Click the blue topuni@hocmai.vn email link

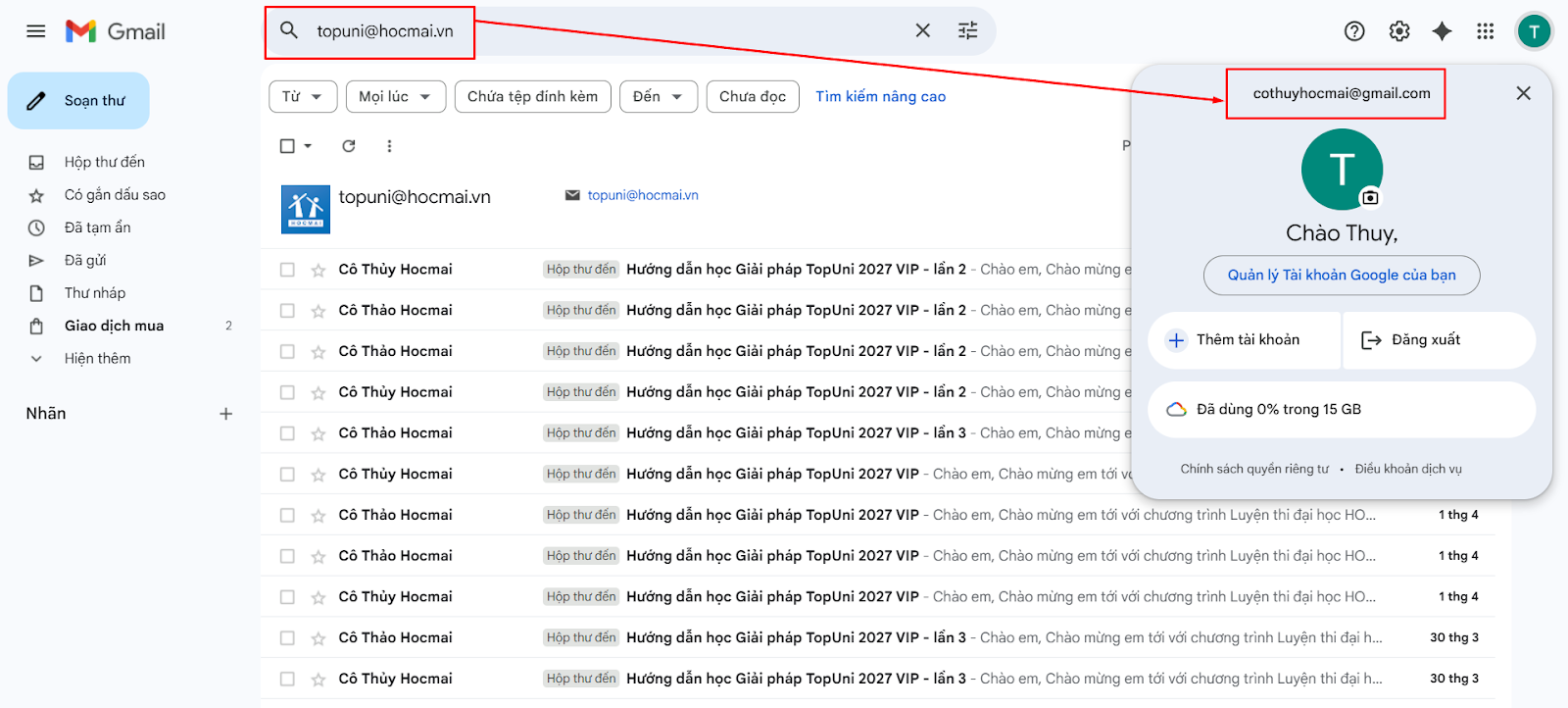pos(643,195)
